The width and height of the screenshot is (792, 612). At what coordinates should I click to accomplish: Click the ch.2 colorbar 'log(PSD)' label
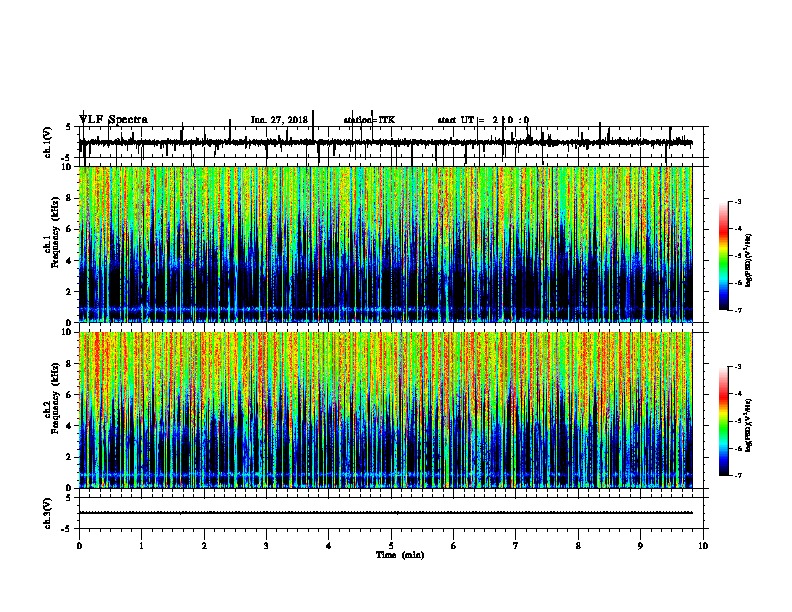click(748, 426)
